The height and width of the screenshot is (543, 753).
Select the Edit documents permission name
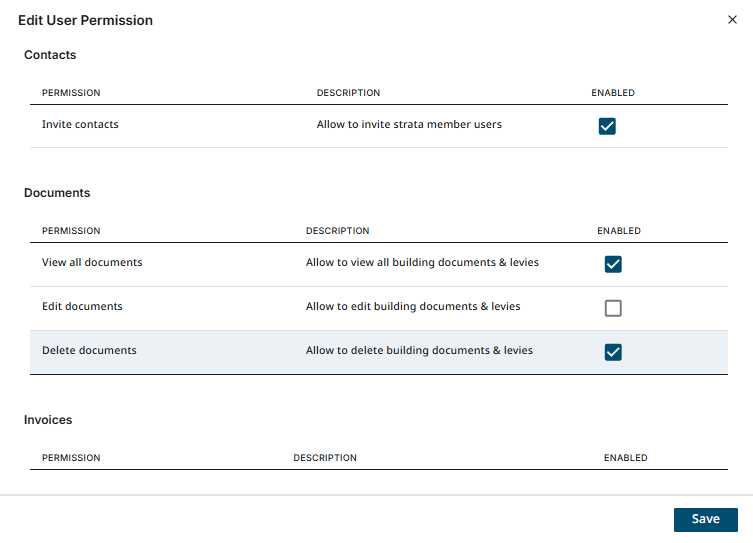82,307
